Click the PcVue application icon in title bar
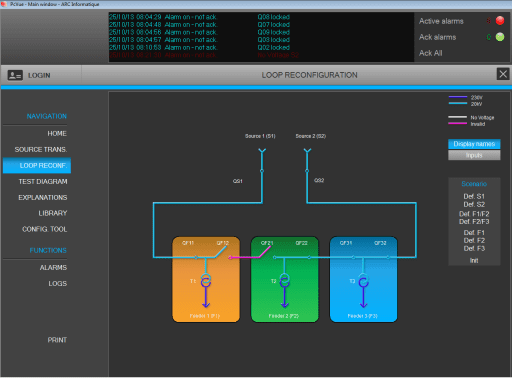512x378 pixels. pos(4,4)
